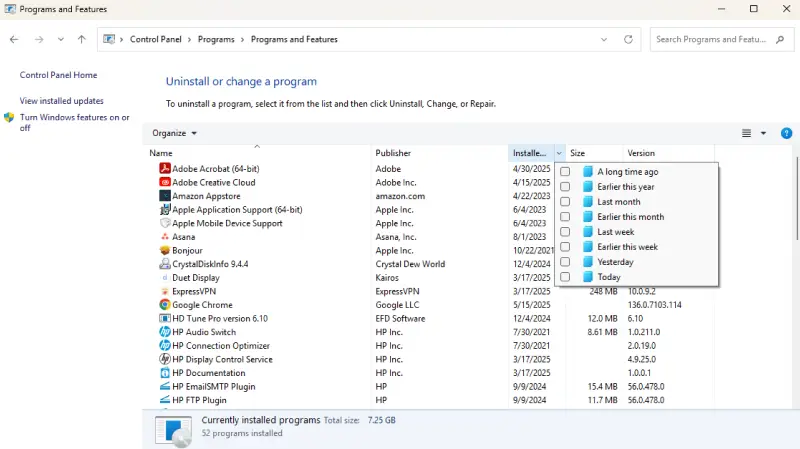The height and width of the screenshot is (449, 800).
Task: Click the search magnifier icon
Action: pyautogui.click(x=780, y=39)
